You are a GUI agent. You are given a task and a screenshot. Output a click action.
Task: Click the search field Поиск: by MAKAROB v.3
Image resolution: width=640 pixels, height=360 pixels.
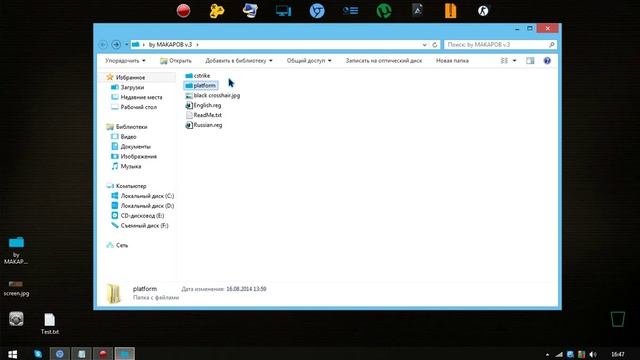coord(500,44)
